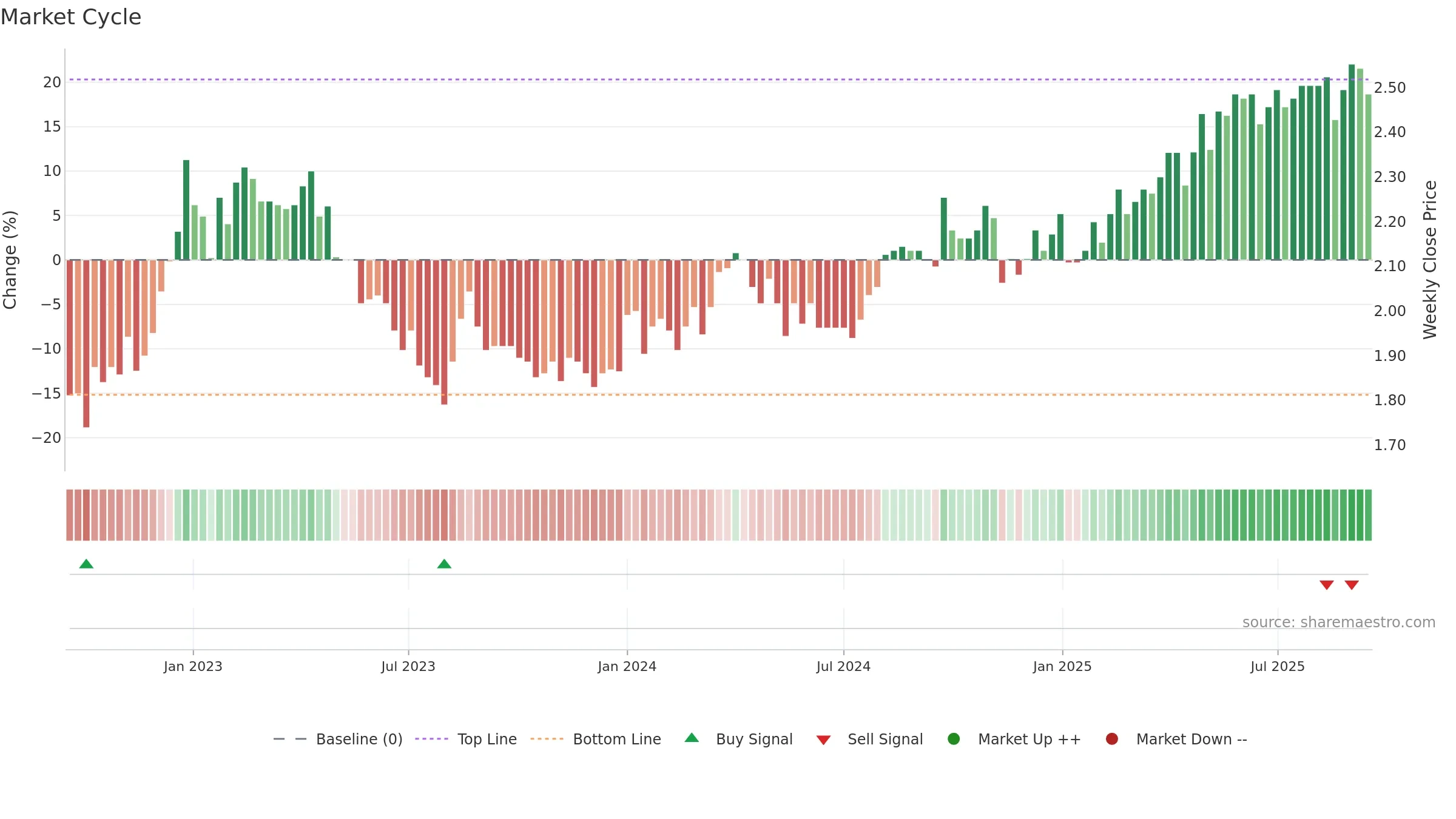
Task: Click the 20 change tick label
Action: [x=52, y=82]
